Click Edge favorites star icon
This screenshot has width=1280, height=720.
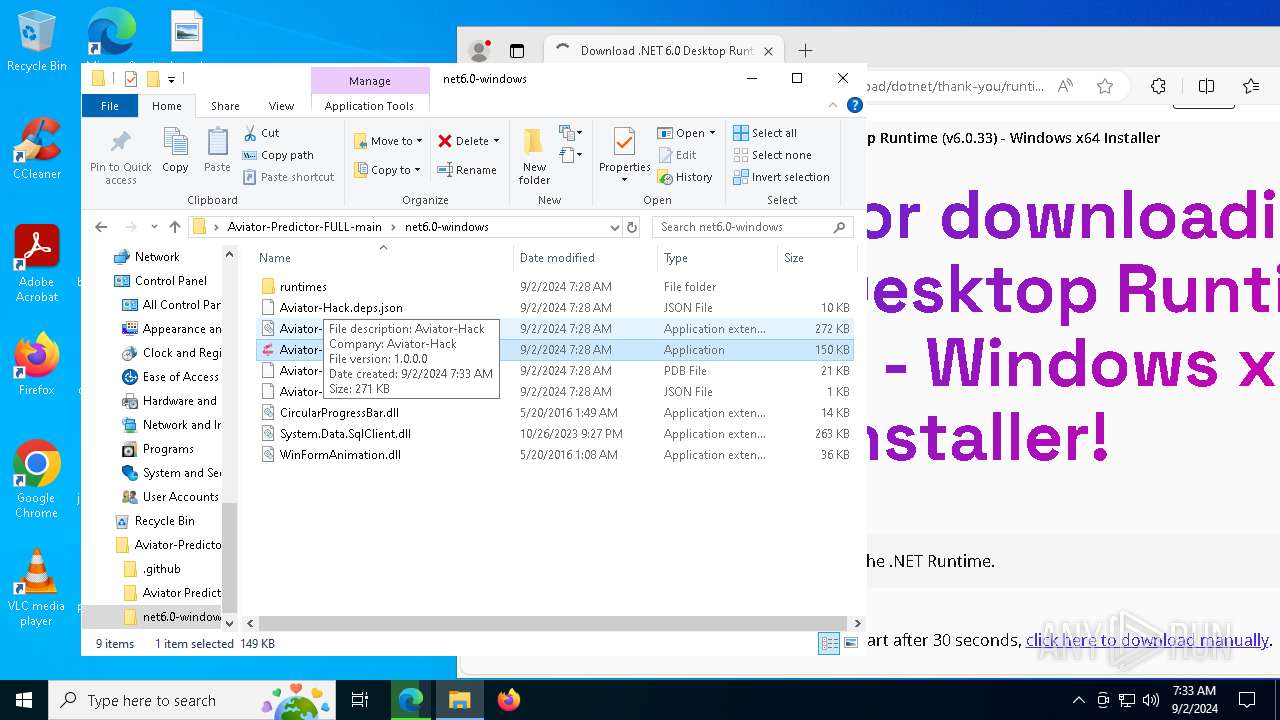pos(1105,86)
